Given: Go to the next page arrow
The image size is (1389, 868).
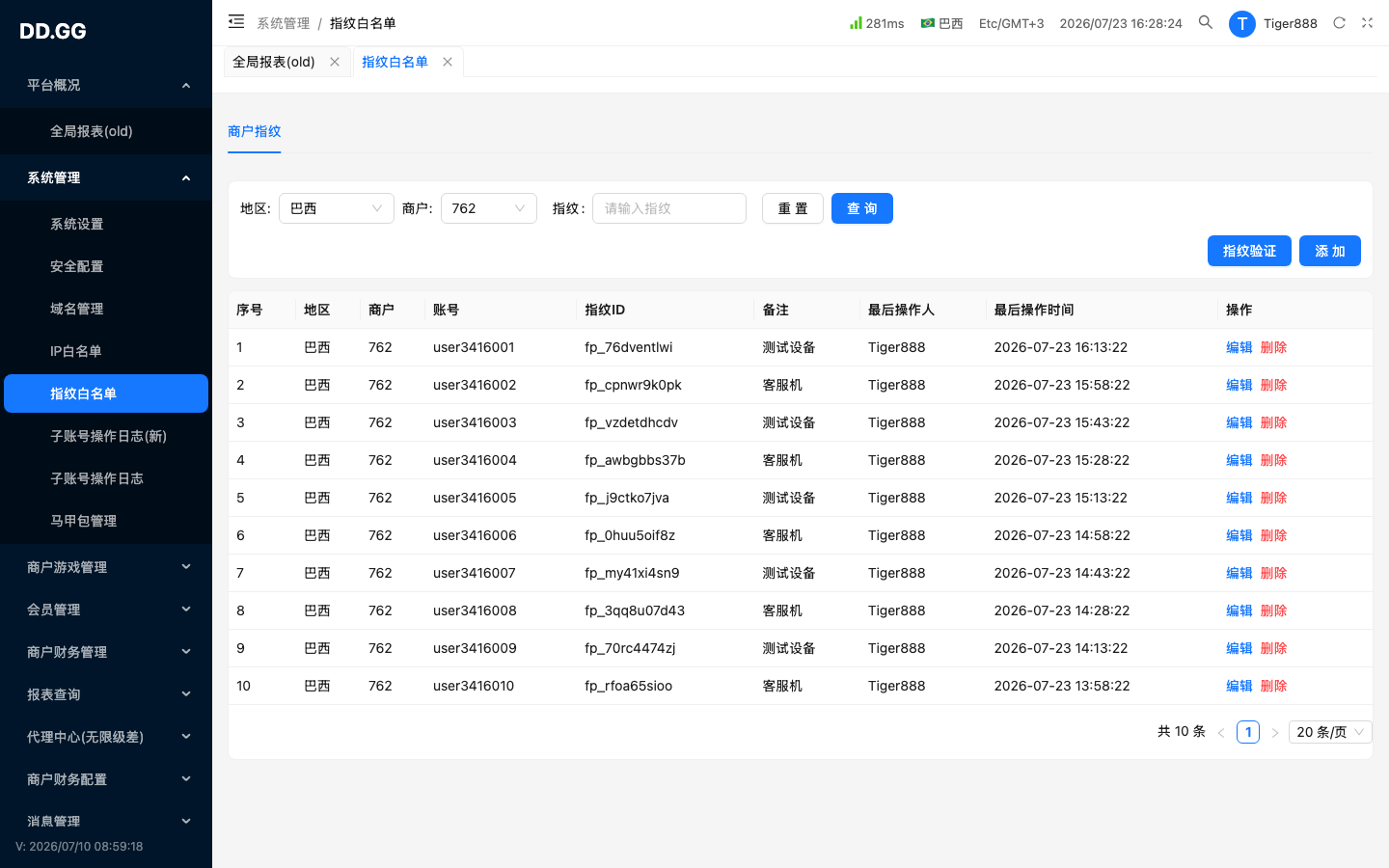Looking at the screenshot, I should coord(1275,733).
